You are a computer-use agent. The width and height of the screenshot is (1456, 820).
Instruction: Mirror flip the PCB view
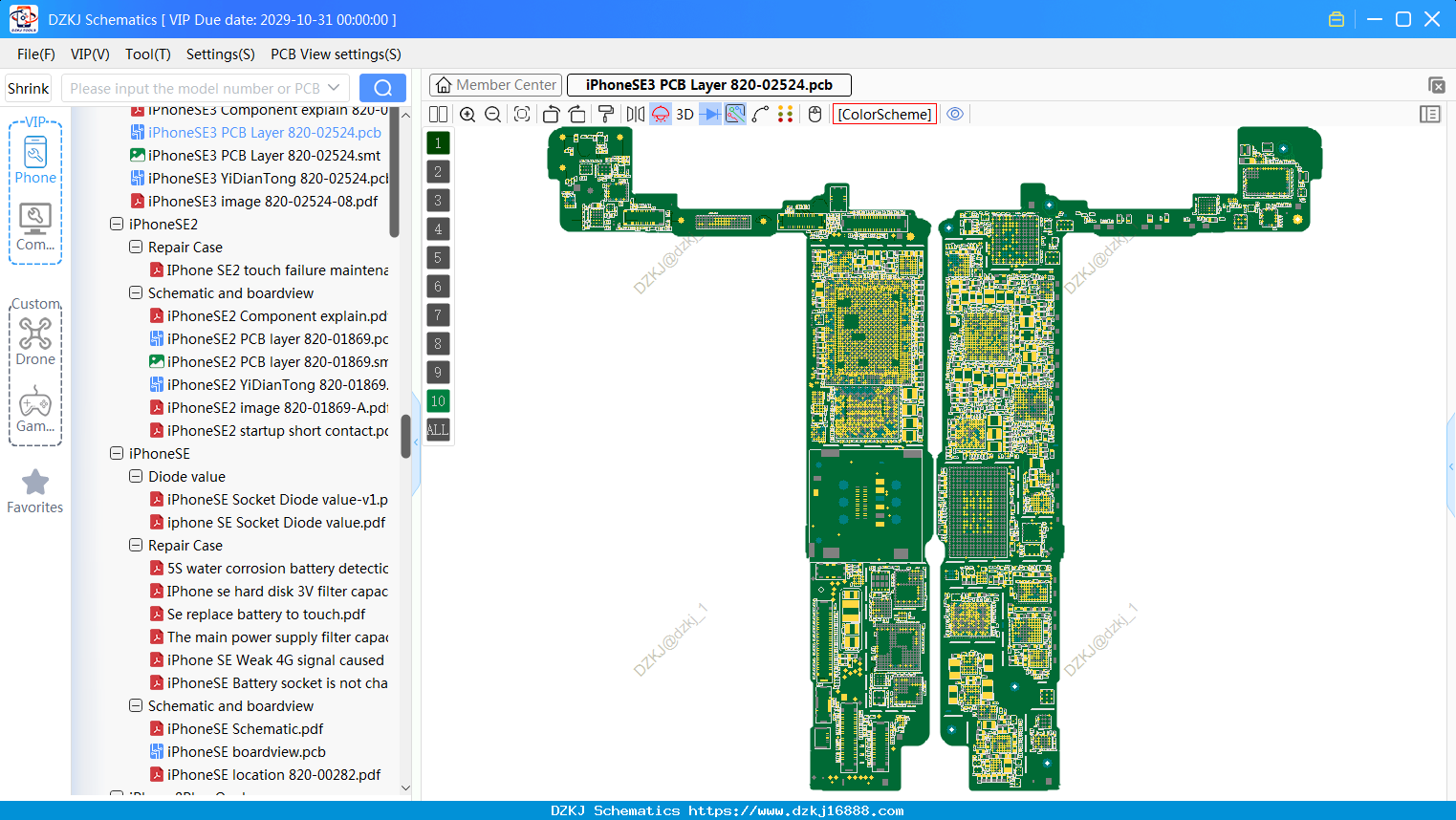(636, 114)
